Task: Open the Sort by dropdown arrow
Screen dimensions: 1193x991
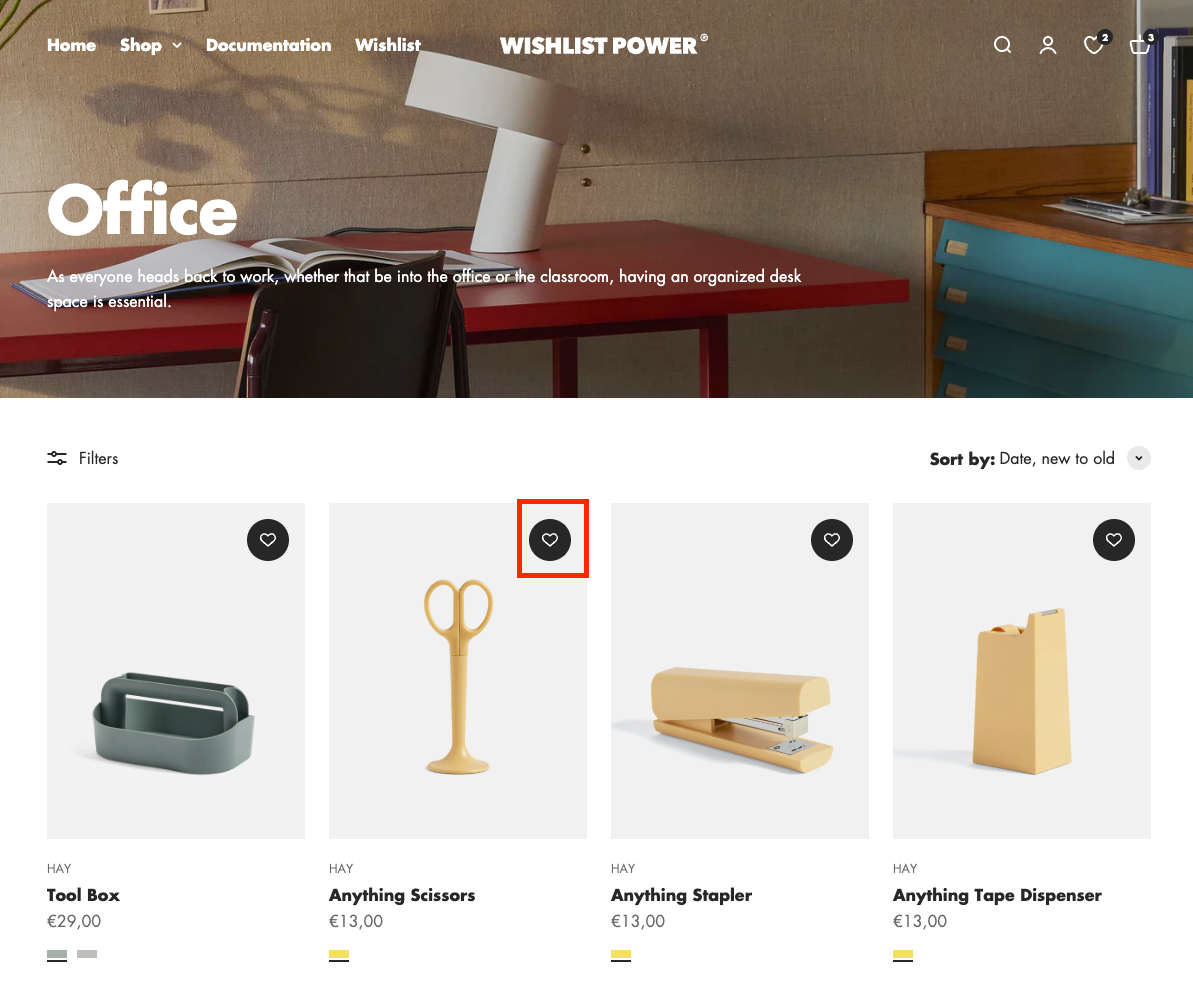Action: point(1138,458)
